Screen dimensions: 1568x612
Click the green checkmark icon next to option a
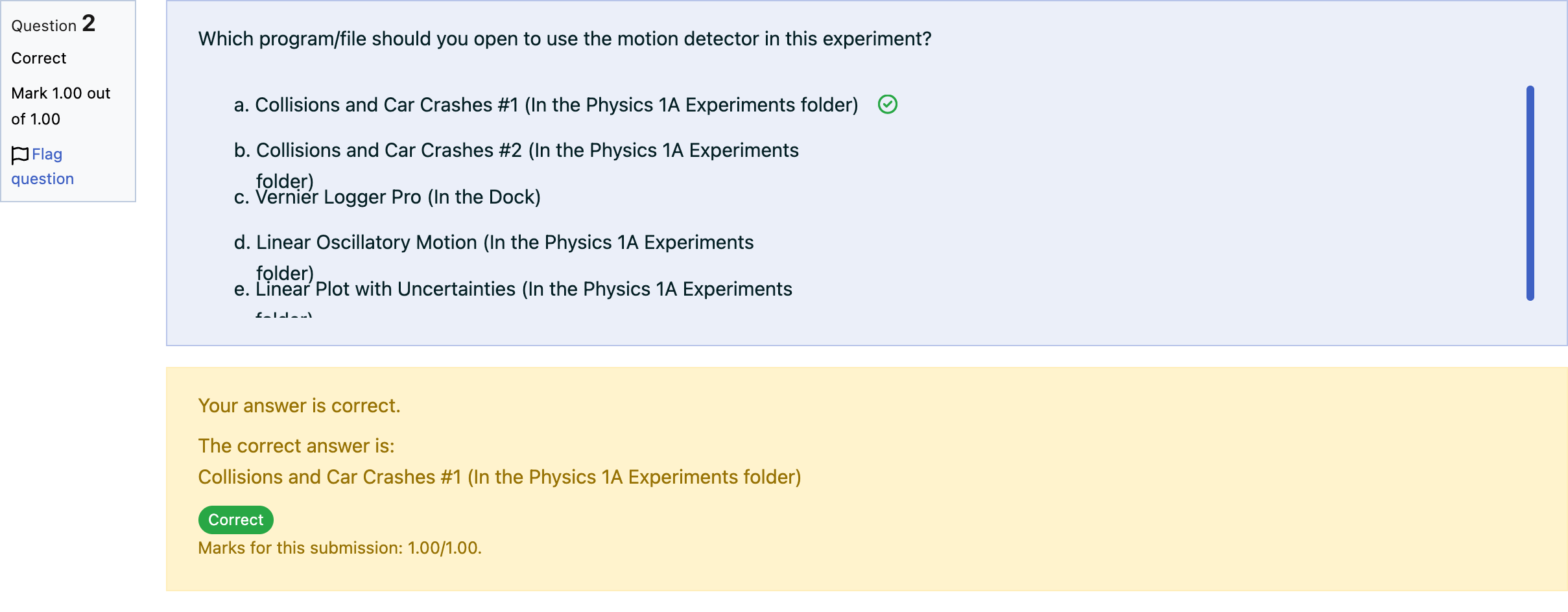point(887,104)
